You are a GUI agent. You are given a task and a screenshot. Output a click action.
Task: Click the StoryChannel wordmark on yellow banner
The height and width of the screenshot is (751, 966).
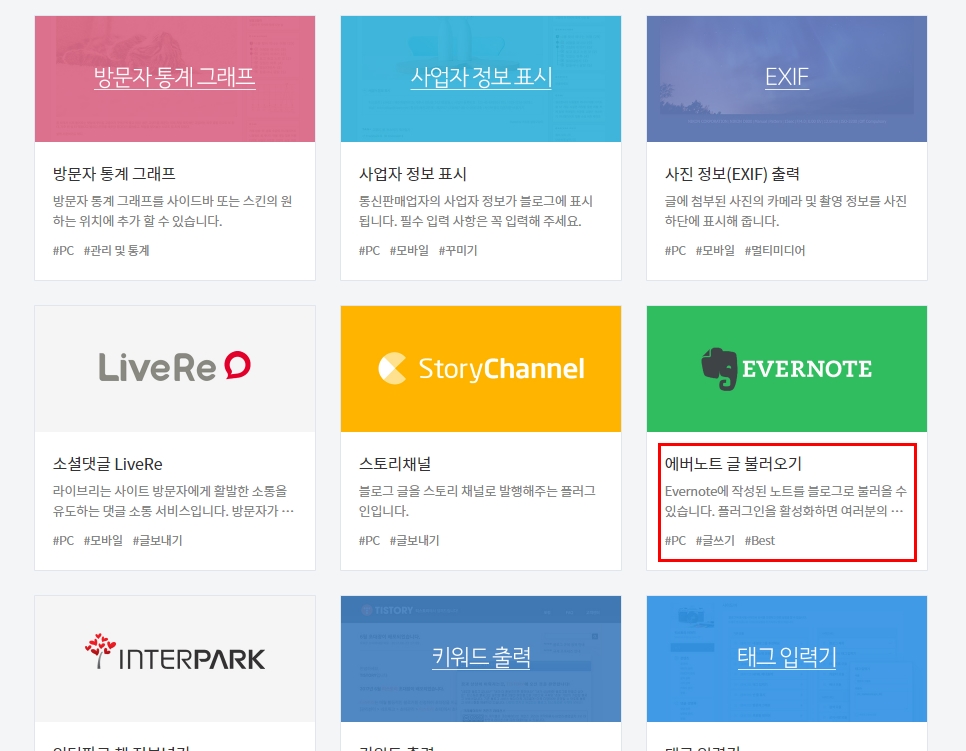(x=501, y=369)
